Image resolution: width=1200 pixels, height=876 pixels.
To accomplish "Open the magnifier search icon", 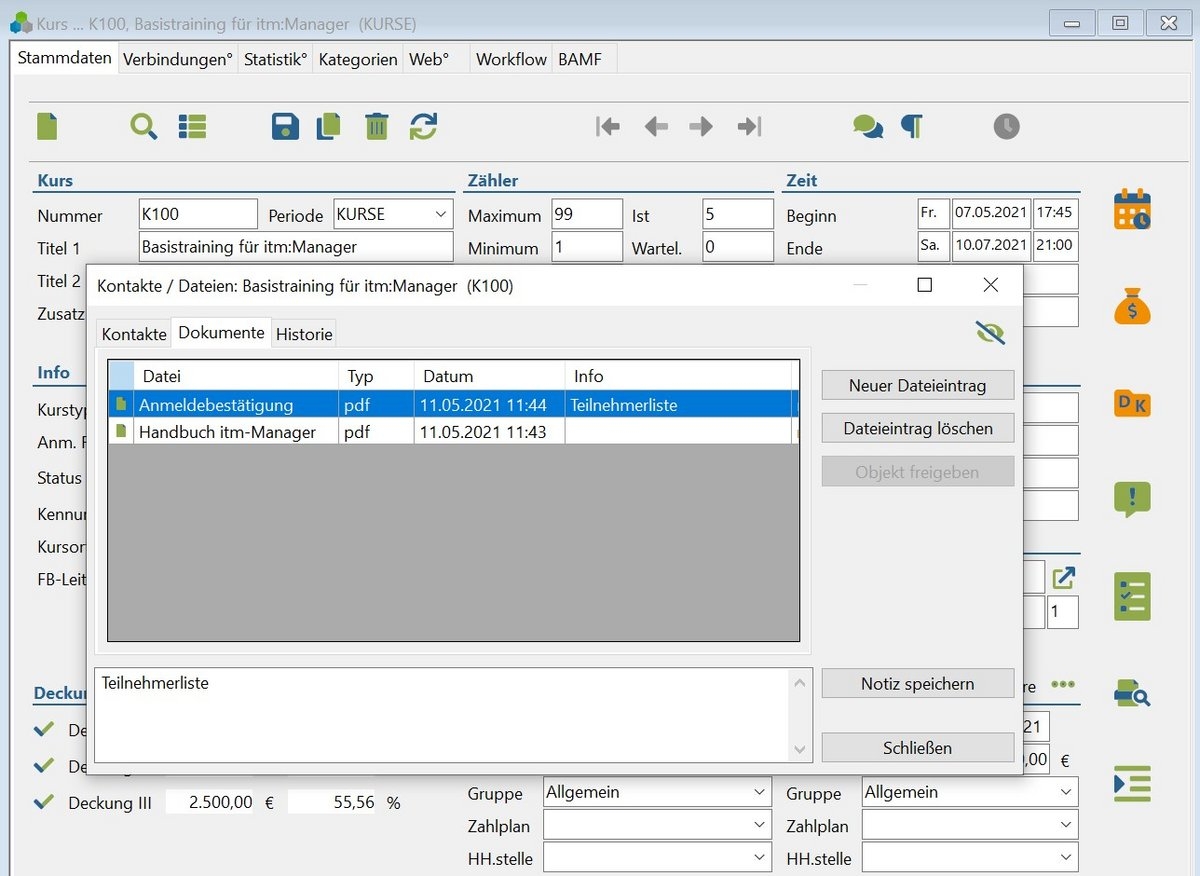I will click(x=144, y=126).
